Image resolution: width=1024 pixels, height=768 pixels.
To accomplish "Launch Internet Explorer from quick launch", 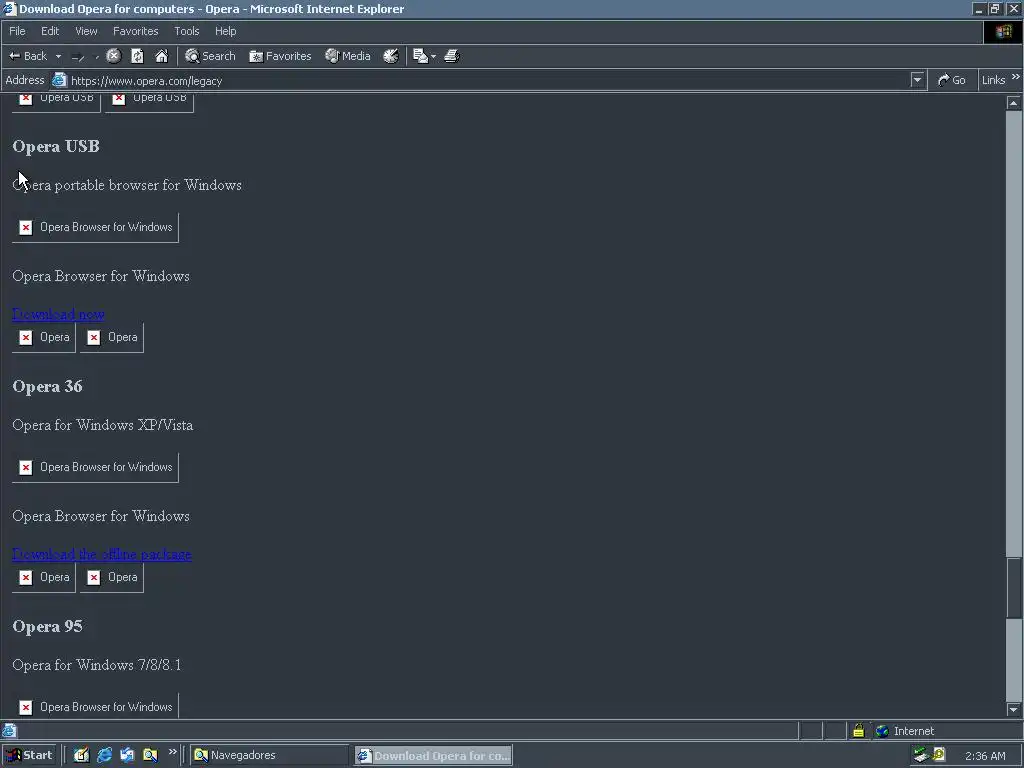I will 104,755.
